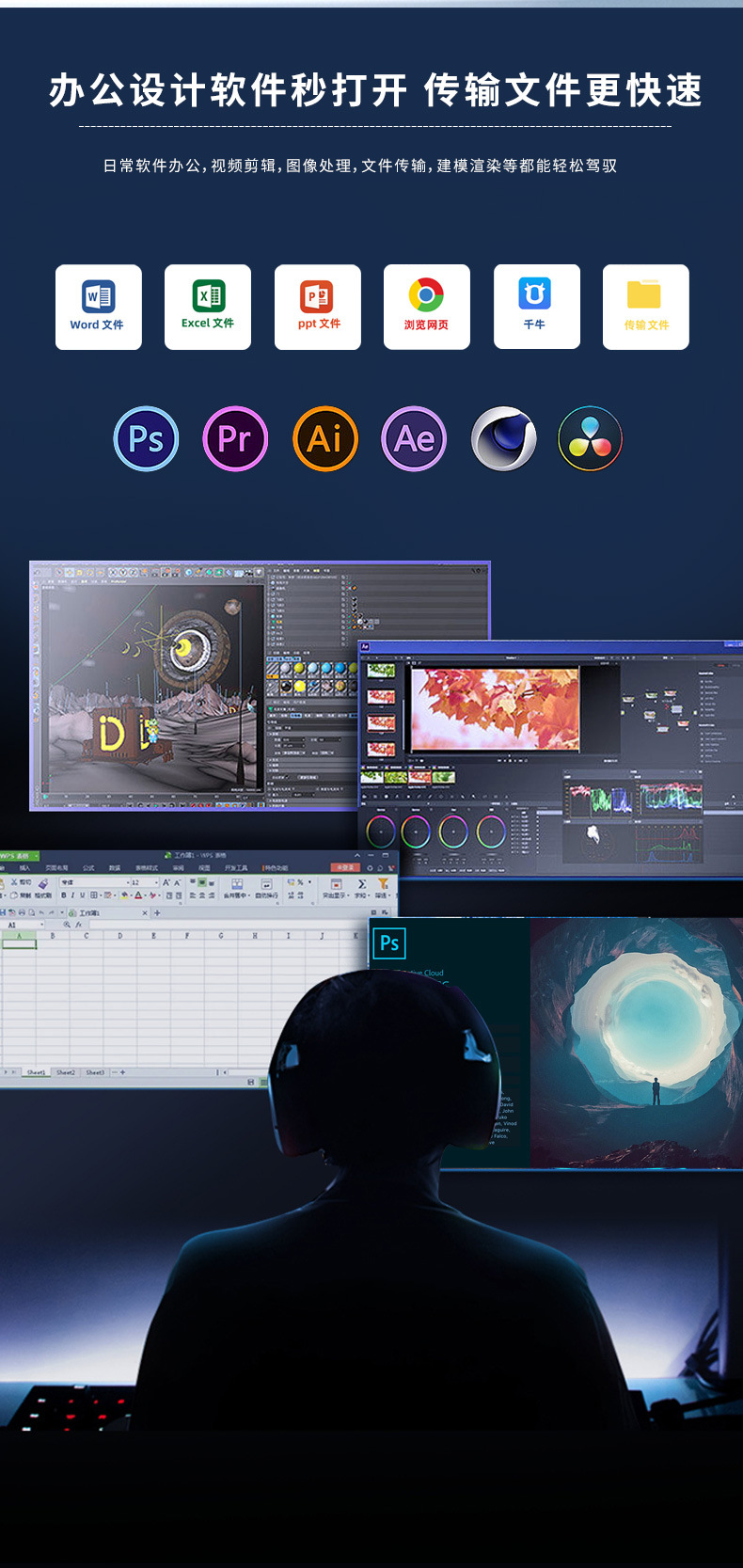Click the formula bar input in WPS
The height and width of the screenshot is (1568, 743).
(226, 925)
